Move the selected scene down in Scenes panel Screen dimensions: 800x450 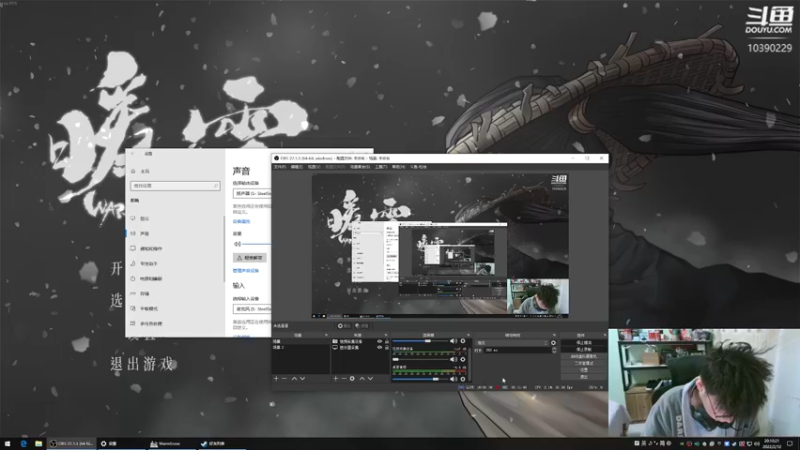(303, 379)
